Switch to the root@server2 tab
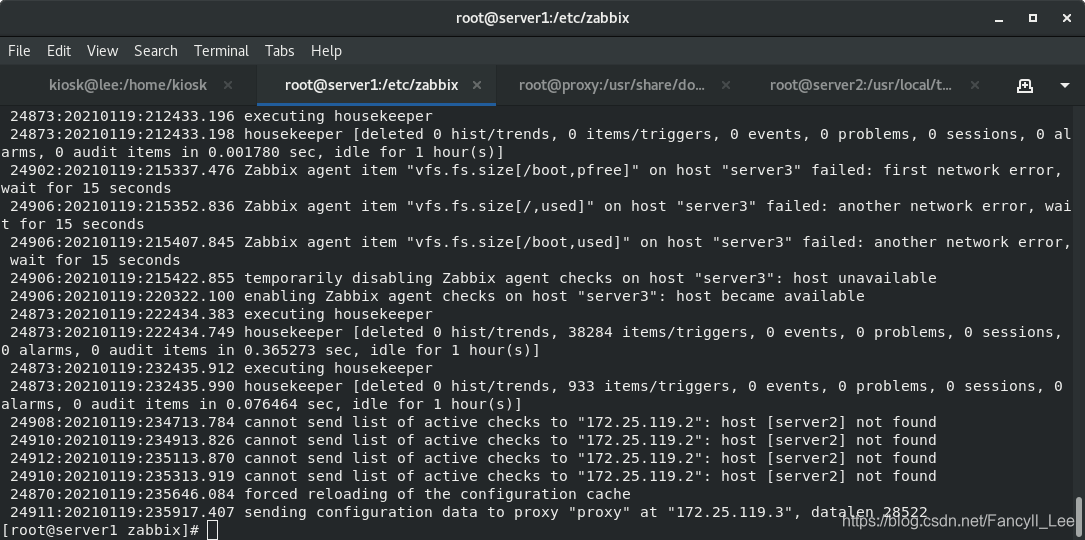Screen dimensions: 1085x540 [861, 85]
